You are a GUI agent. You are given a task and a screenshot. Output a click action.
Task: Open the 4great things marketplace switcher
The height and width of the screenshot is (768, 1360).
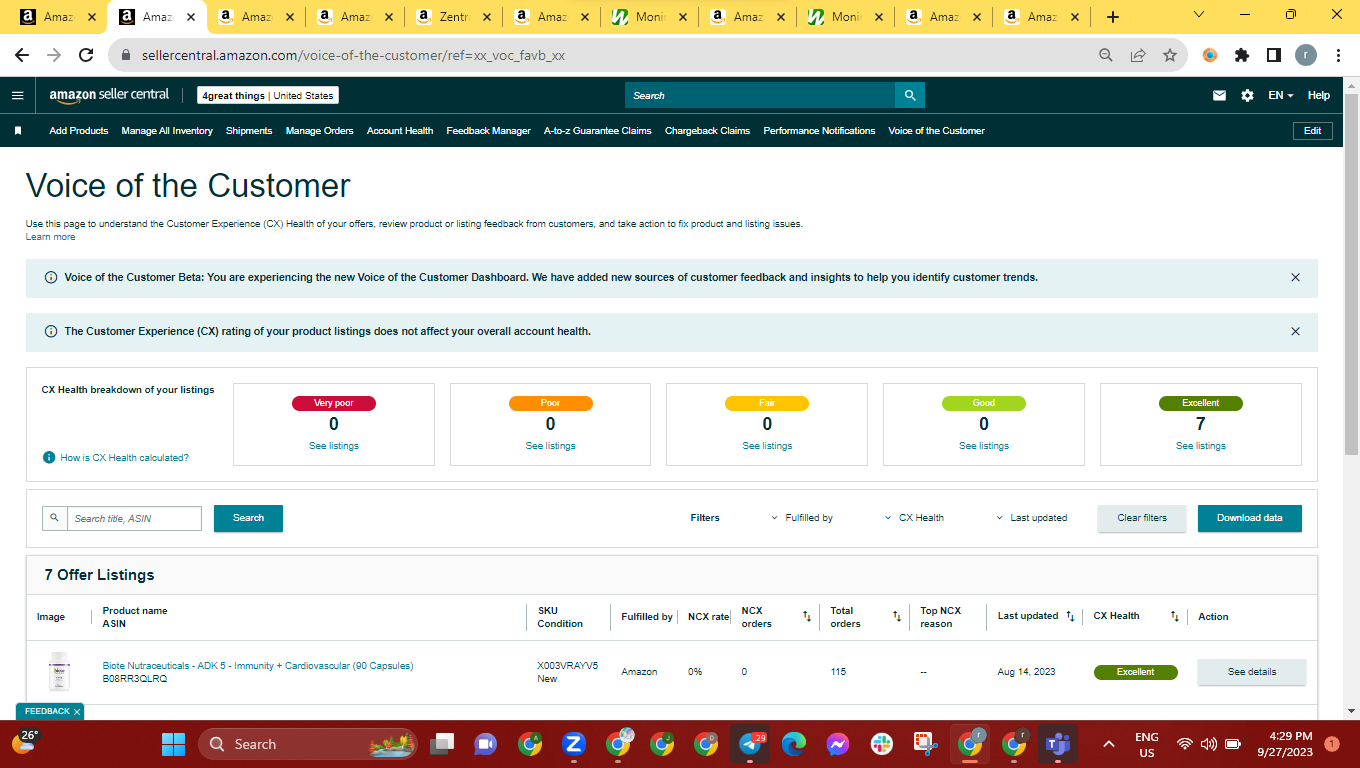[268, 95]
